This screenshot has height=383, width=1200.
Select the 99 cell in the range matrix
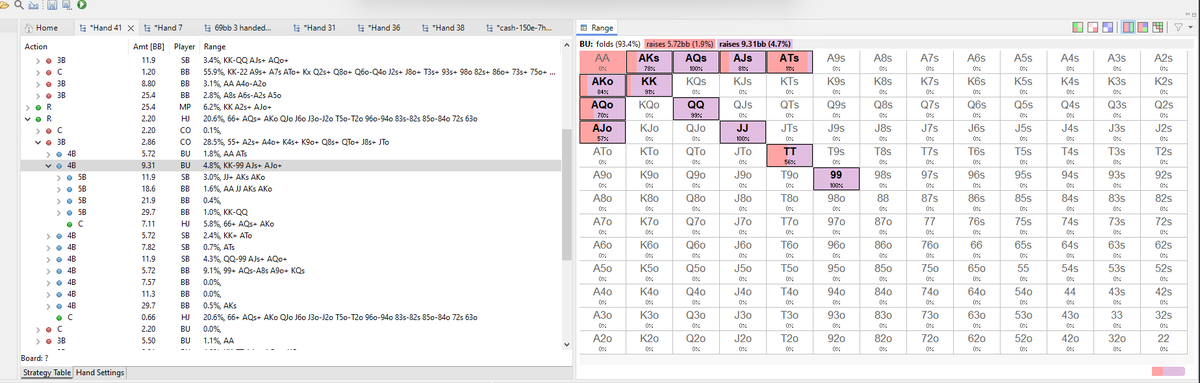pos(836,179)
